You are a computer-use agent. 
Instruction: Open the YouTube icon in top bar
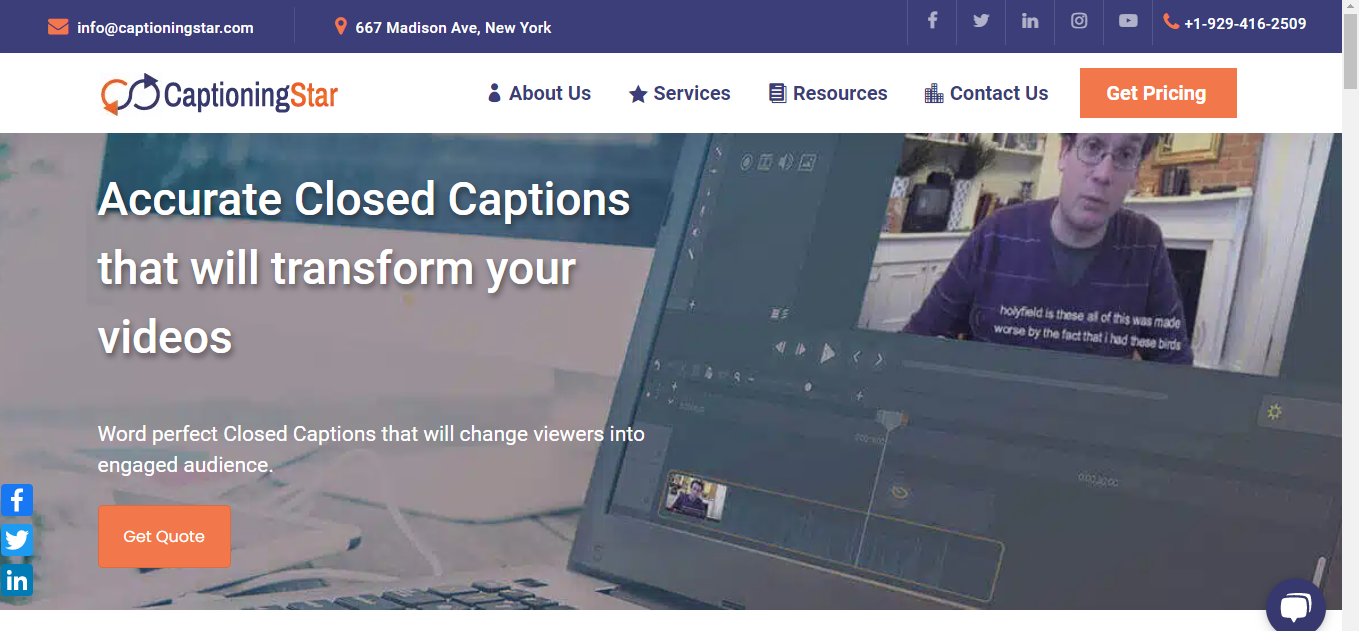pos(1128,20)
